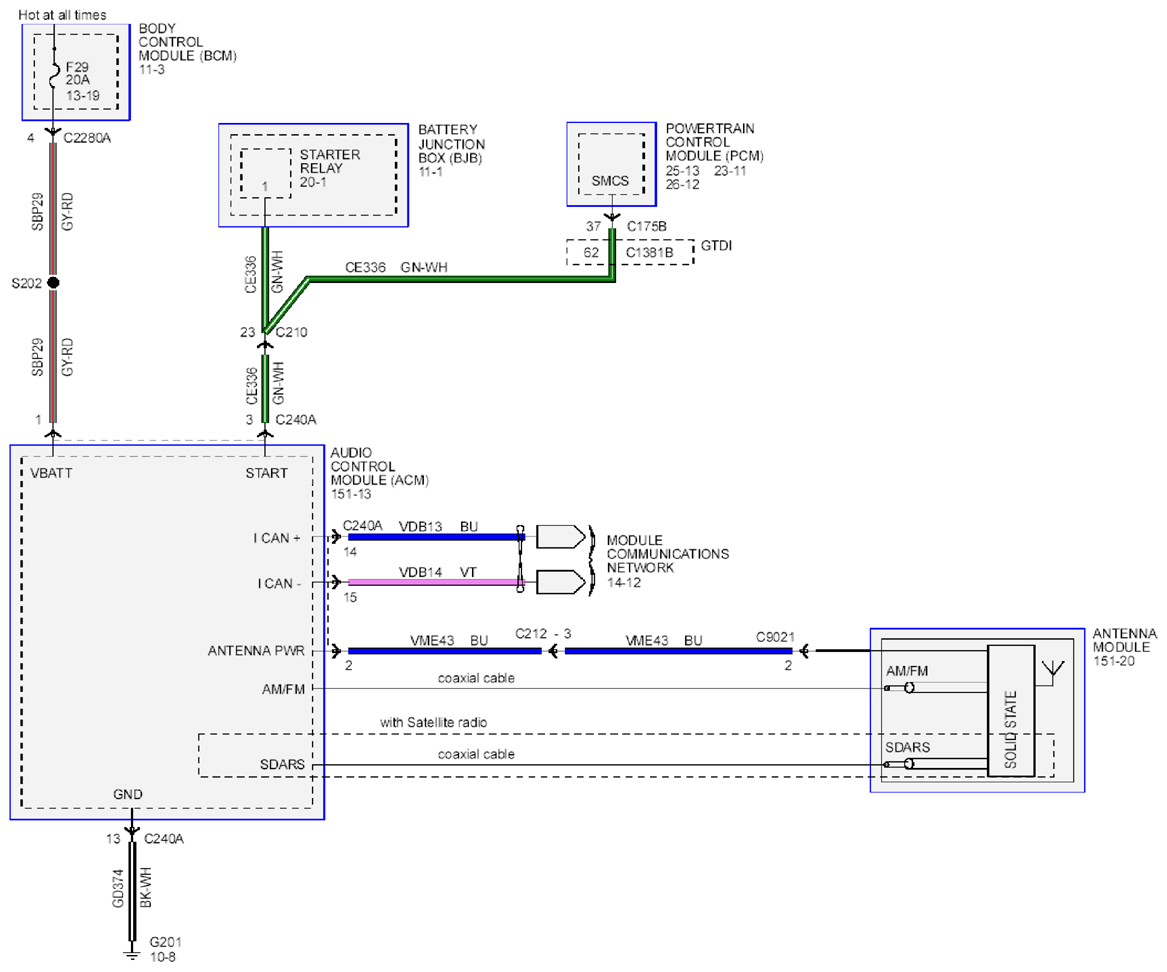Click the "C210" connector label
The height and width of the screenshot is (972, 1167).
pos(291,332)
